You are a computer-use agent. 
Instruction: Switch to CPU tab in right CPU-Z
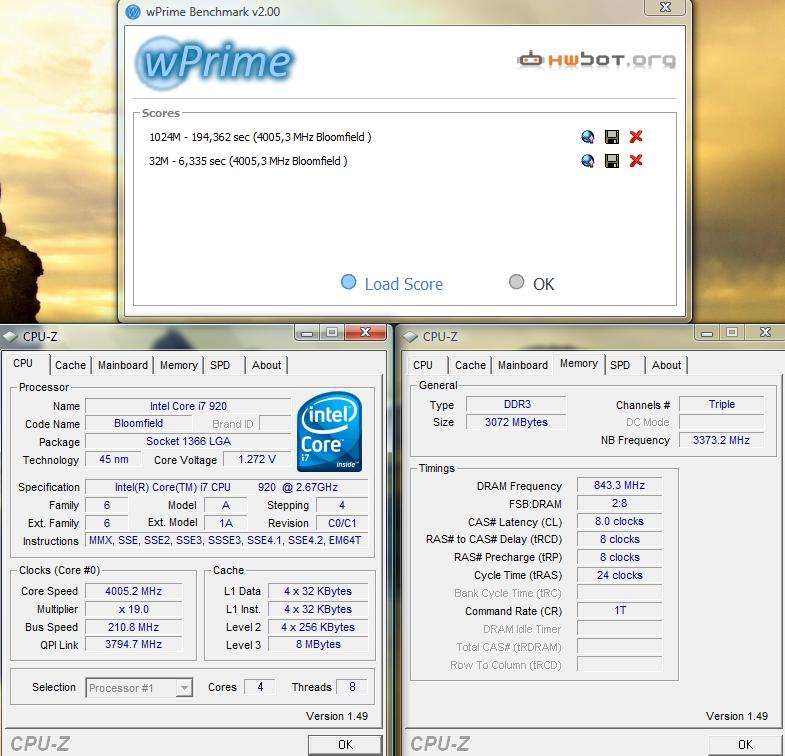point(423,365)
